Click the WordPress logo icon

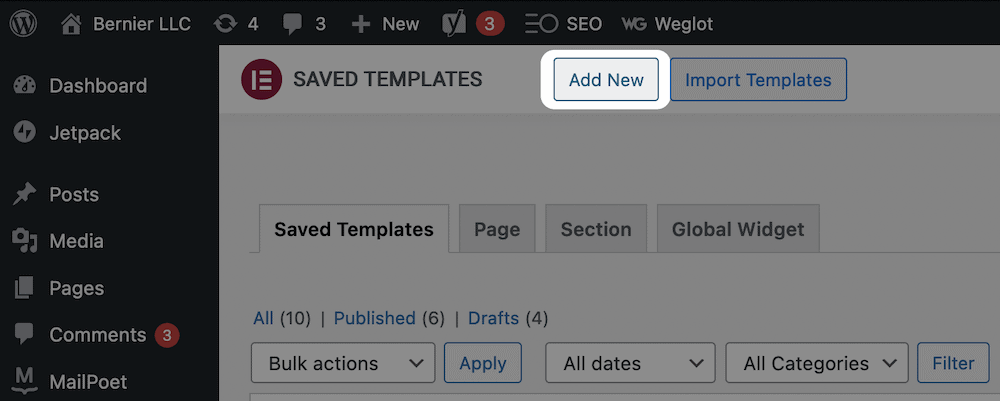coord(24,24)
